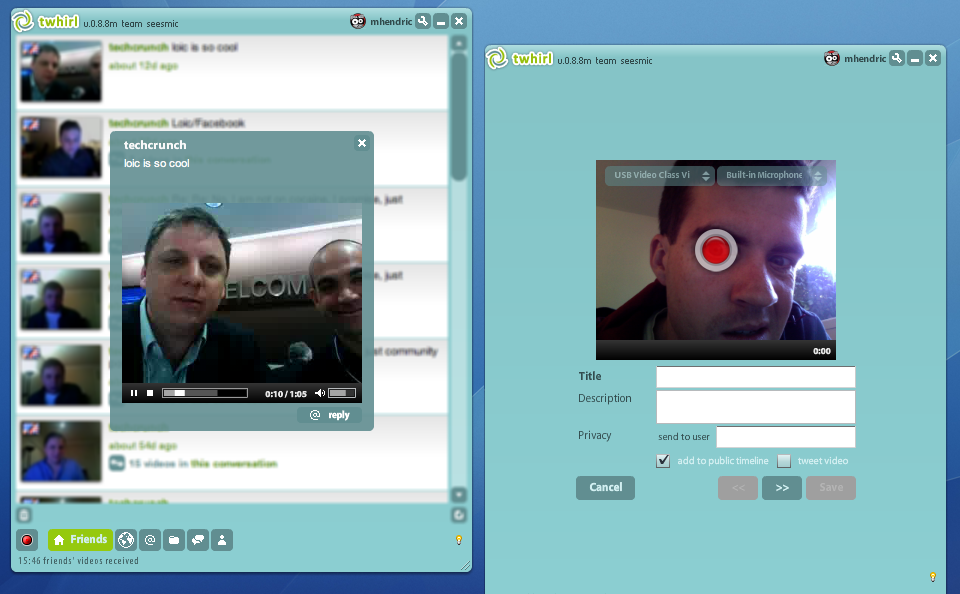Click the >> next button
Viewport: 960px width, 594px height.
pos(782,487)
